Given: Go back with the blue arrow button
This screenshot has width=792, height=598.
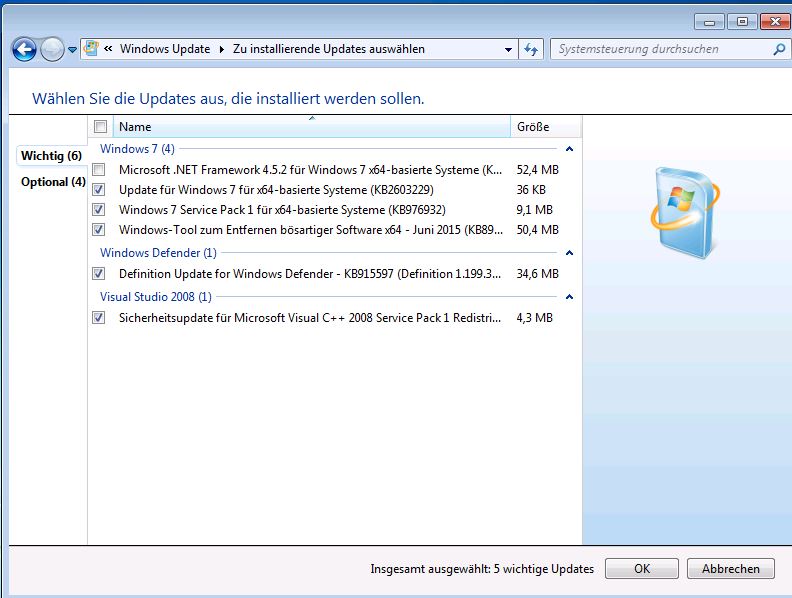Looking at the screenshot, I should [24, 49].
